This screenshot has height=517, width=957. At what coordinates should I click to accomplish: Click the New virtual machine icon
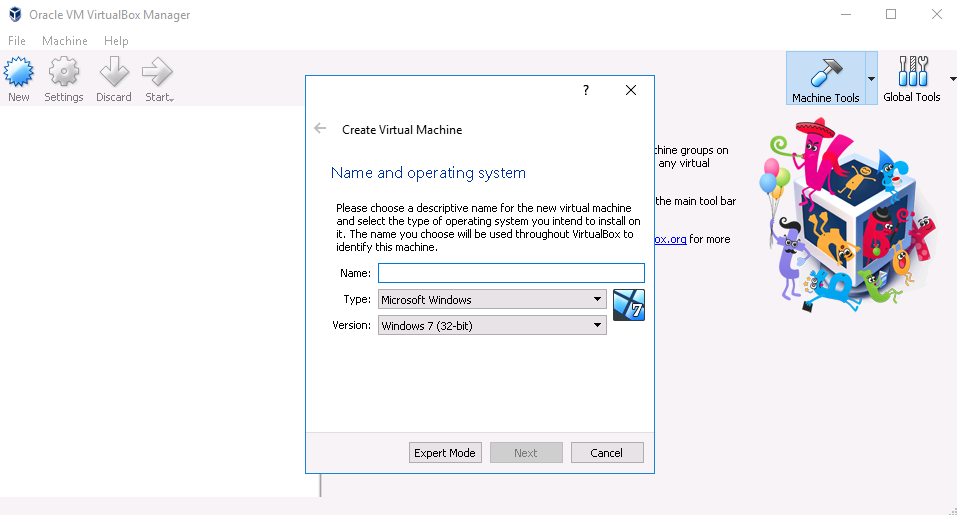pyautogui.click(x=19, y=73)
